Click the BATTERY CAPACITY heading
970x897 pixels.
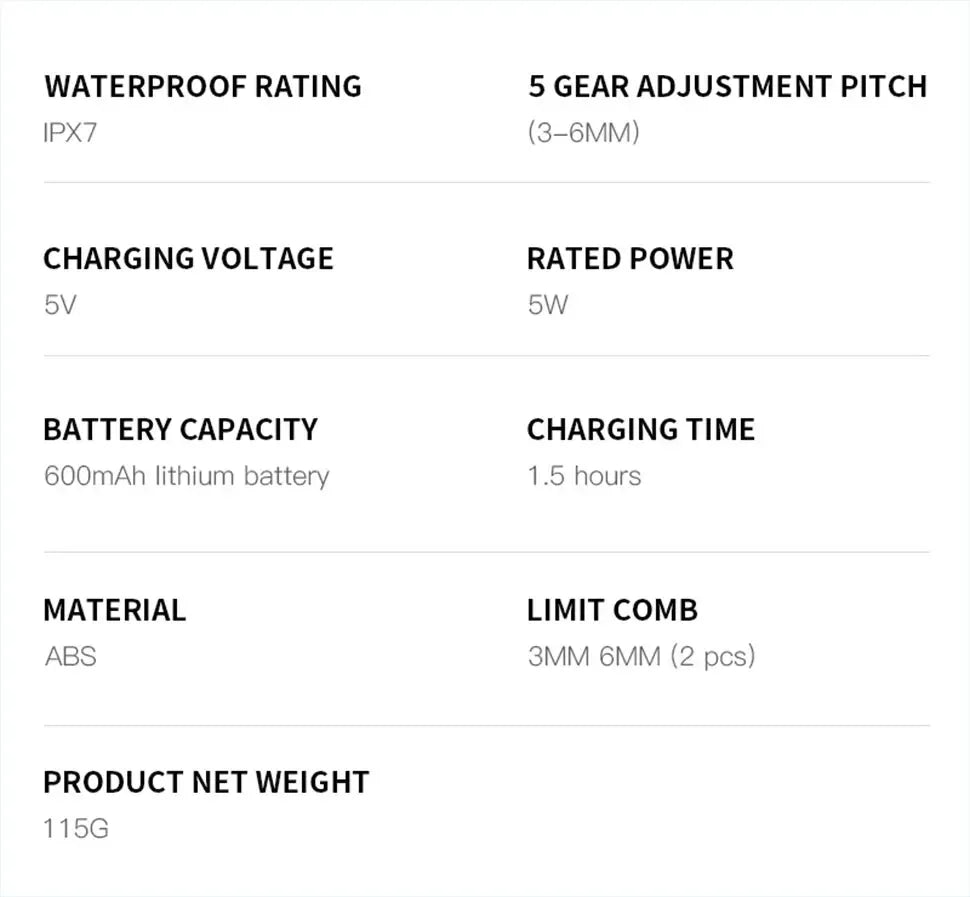(x=180, y=430)
